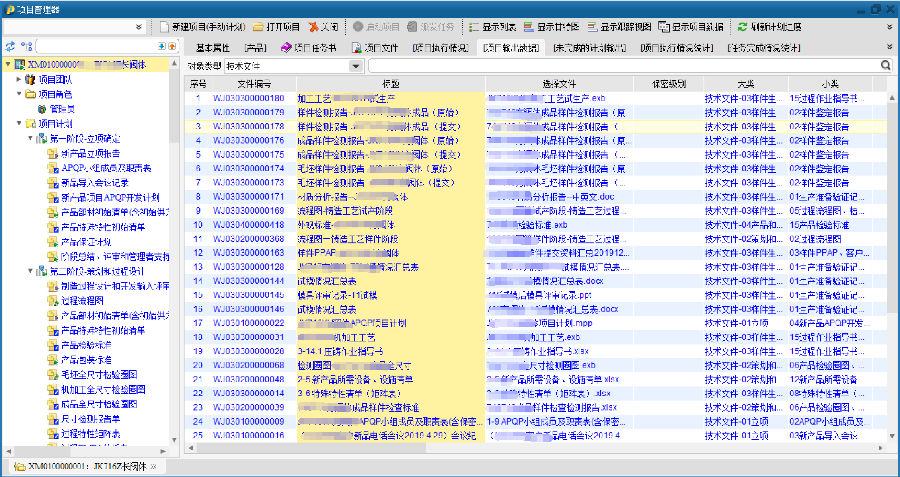Click into the search text field
The width and height of the screenshot is (900, 477).
(620, 65)
